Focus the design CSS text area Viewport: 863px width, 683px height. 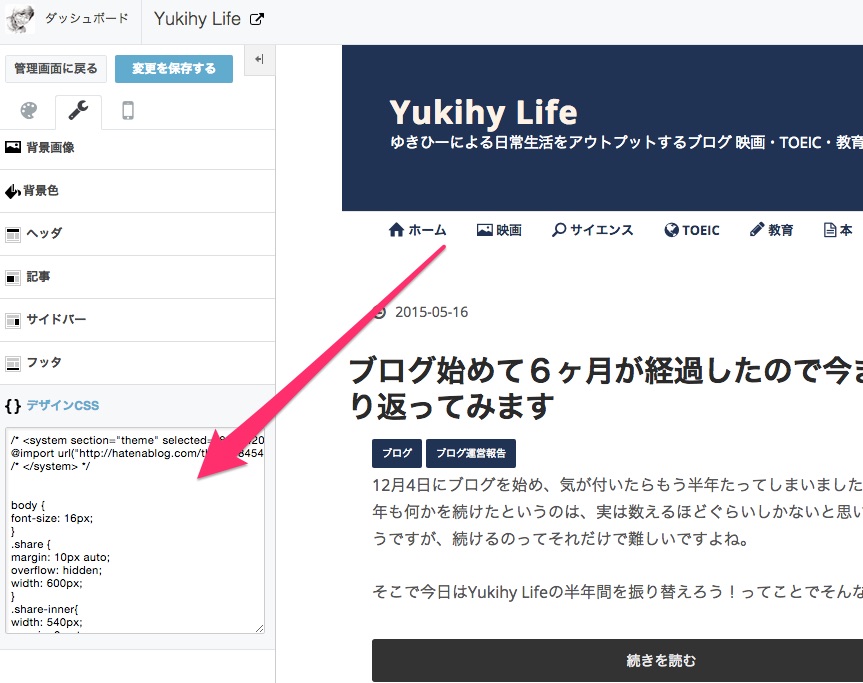point(135,530)
